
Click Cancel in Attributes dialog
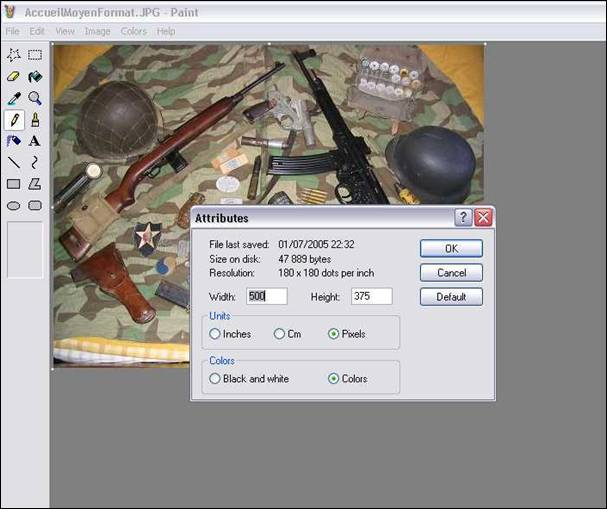click(451, 273)
